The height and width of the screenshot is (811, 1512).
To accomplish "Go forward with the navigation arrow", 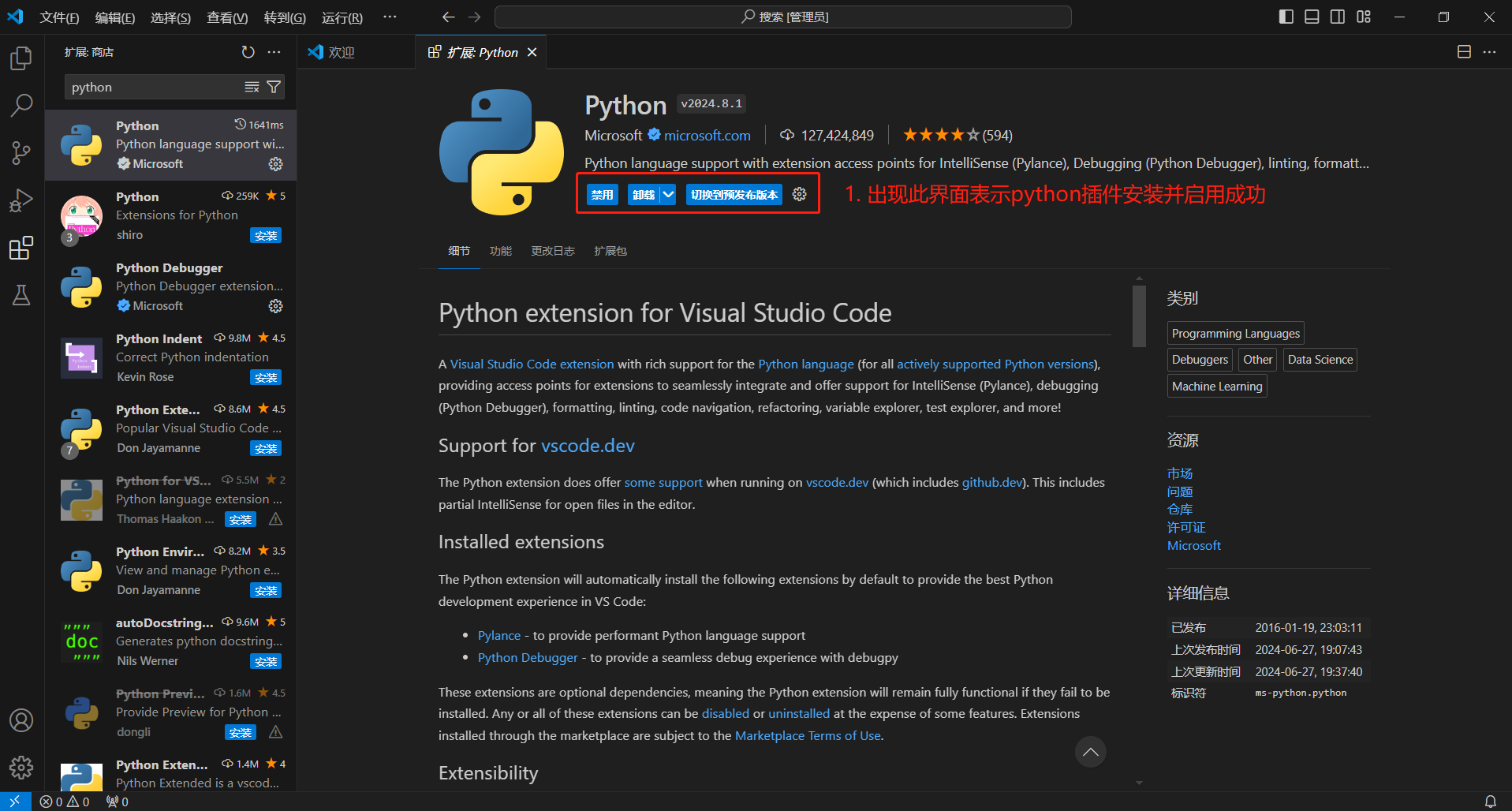I will (474, 17).
